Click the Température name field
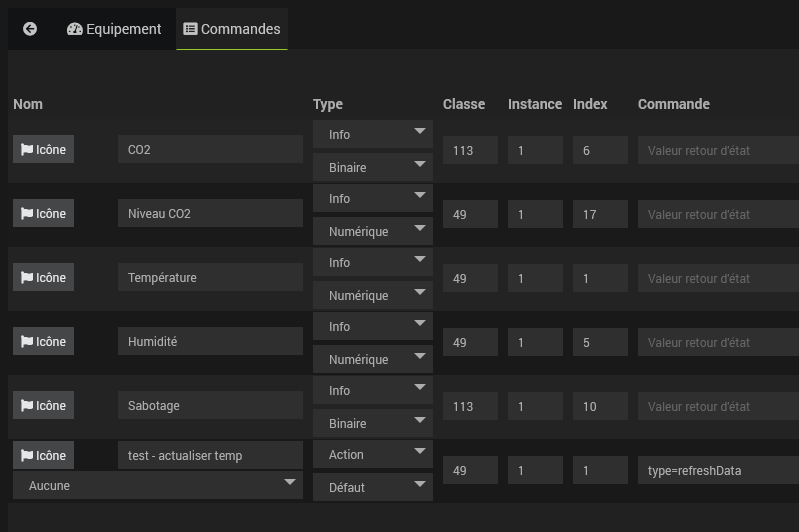 click(210, 278)
